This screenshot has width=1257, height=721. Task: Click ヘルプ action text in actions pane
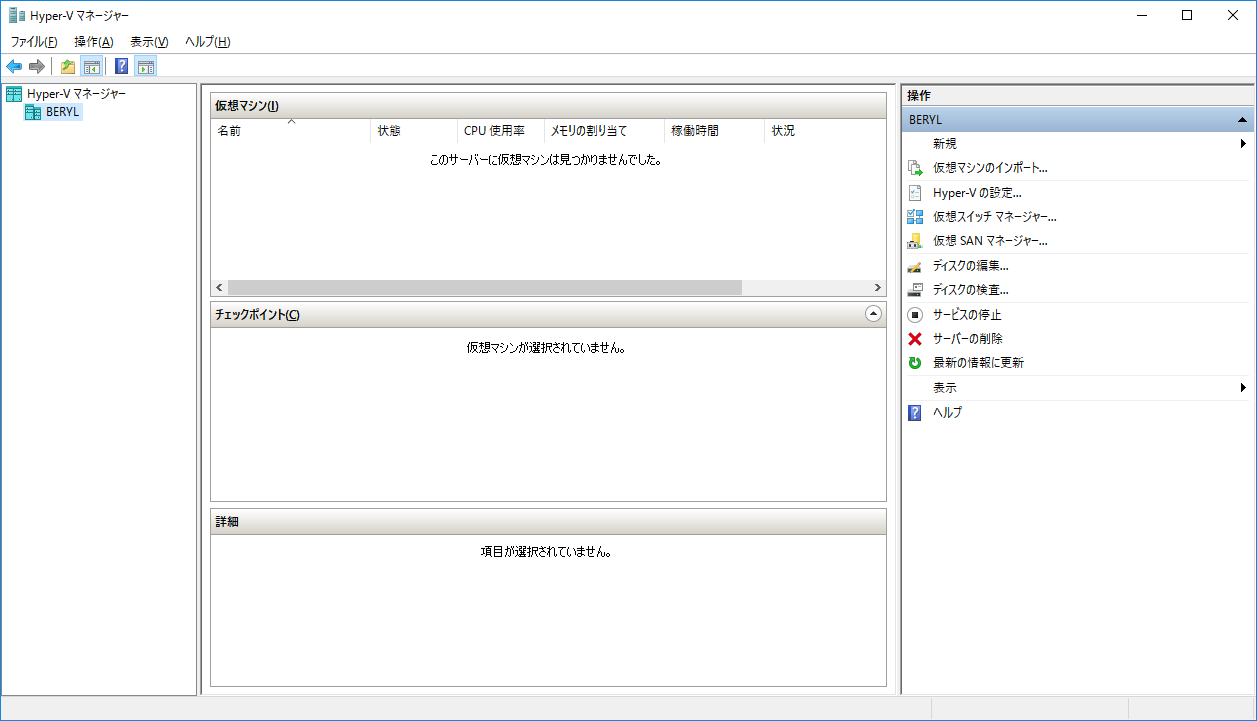[x=947, y=412]
